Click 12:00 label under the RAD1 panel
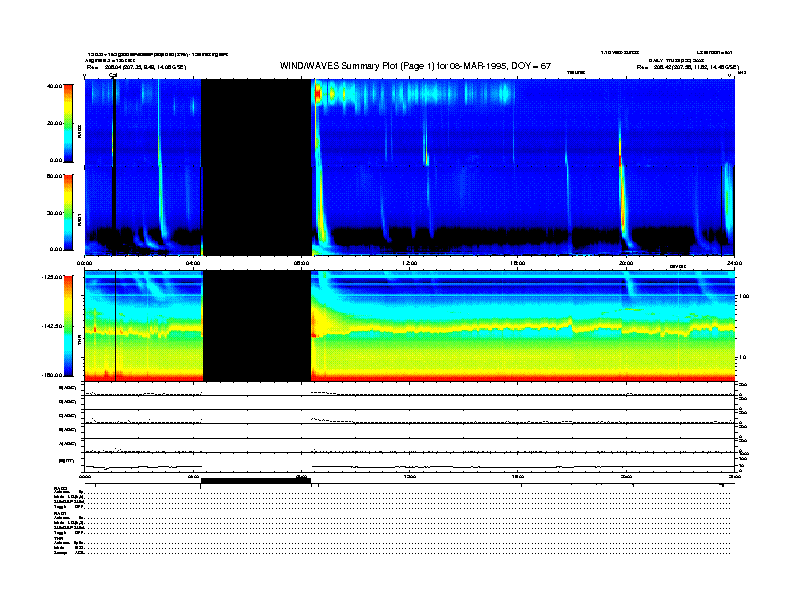Image resolution: width=792 pixels, height=612 pixels. tap(410, 263)
